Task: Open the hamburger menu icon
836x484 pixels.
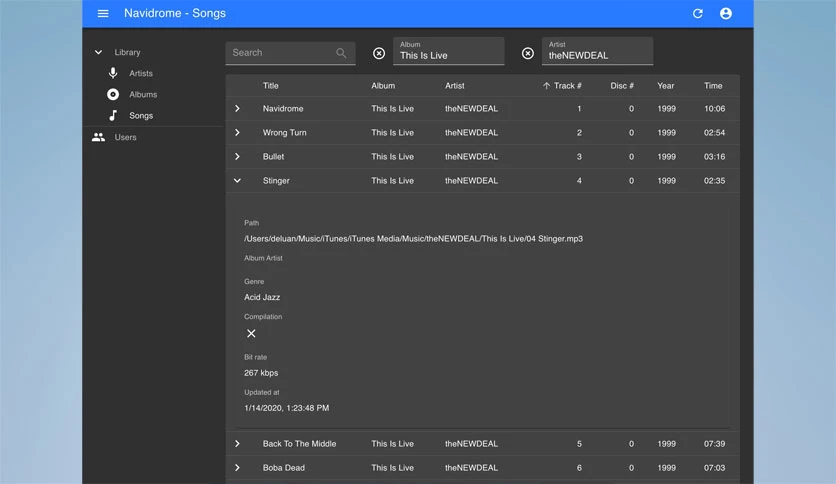Action: [x=103, y=13]
